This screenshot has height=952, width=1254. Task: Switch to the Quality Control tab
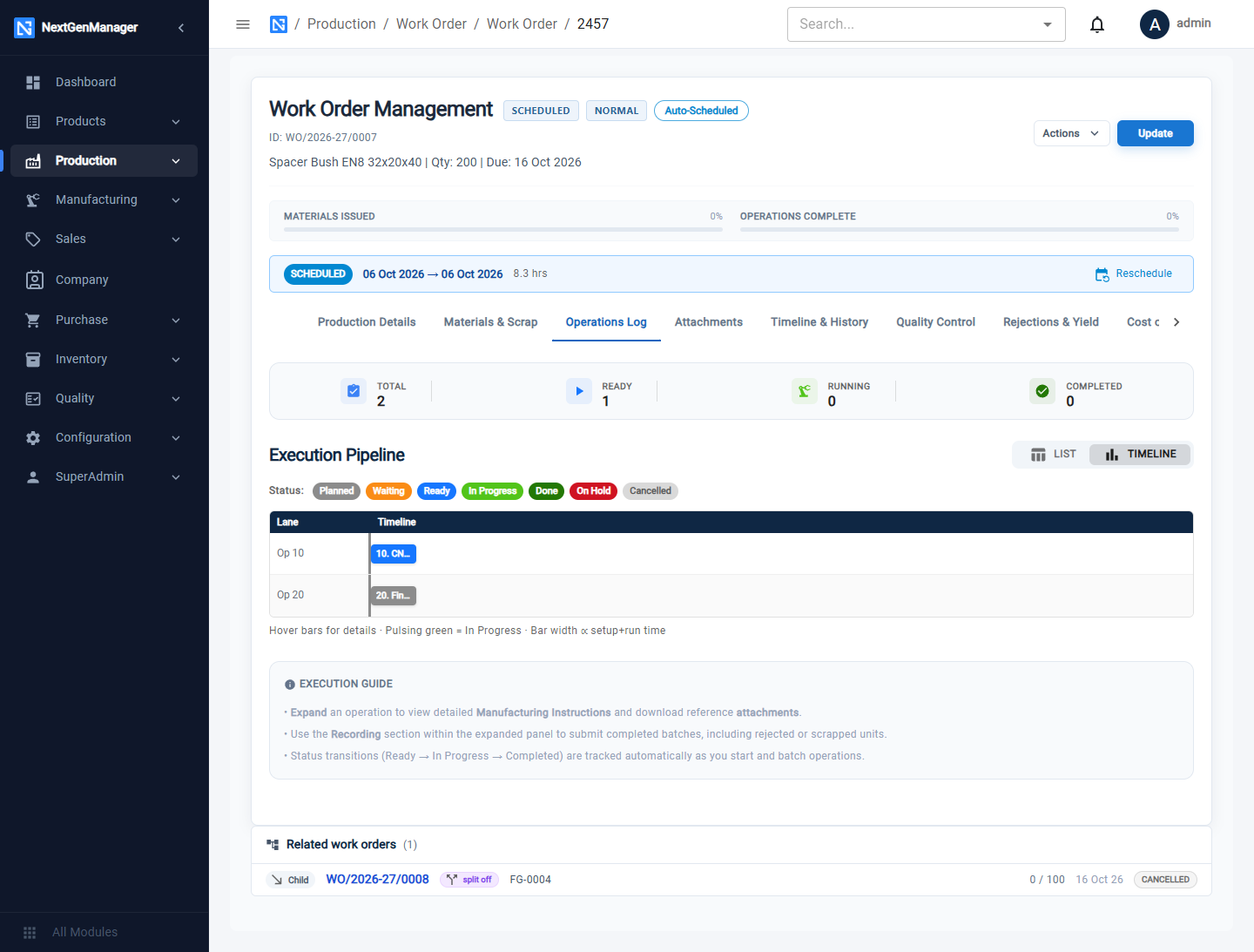coord(936,322)
